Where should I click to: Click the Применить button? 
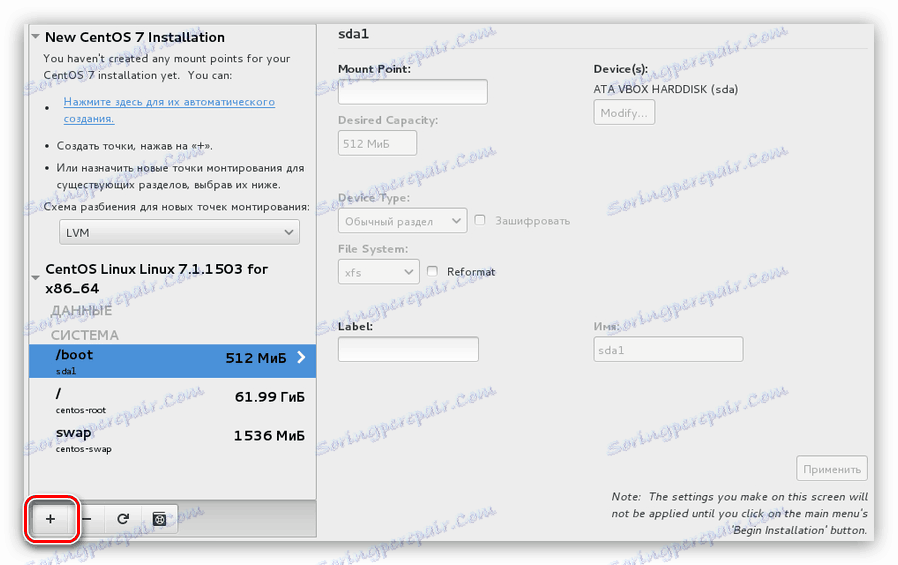point(832,469)
